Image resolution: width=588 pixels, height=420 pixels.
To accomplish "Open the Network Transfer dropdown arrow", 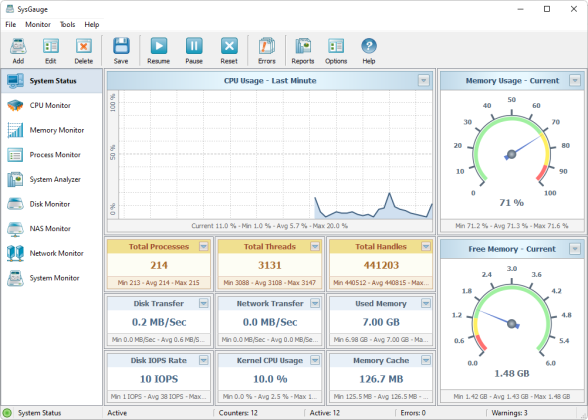I will coord(315,303).
